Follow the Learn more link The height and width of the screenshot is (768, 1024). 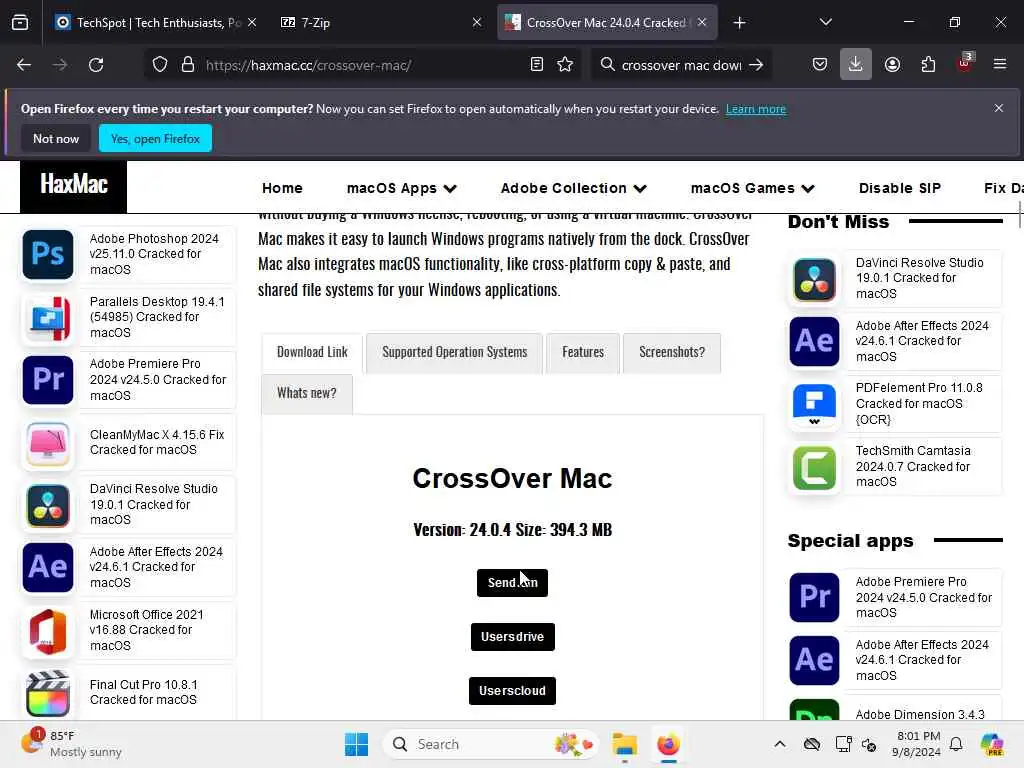pyautogui.click(x=756, y=109)
